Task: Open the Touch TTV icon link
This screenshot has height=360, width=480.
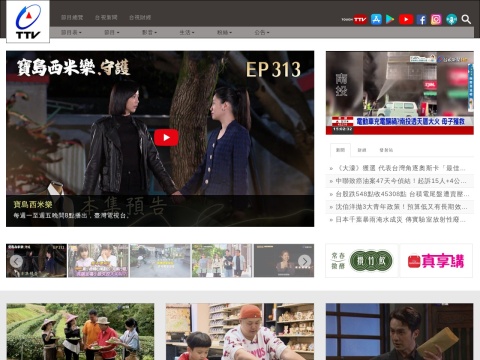Action: tap(354, 20)
